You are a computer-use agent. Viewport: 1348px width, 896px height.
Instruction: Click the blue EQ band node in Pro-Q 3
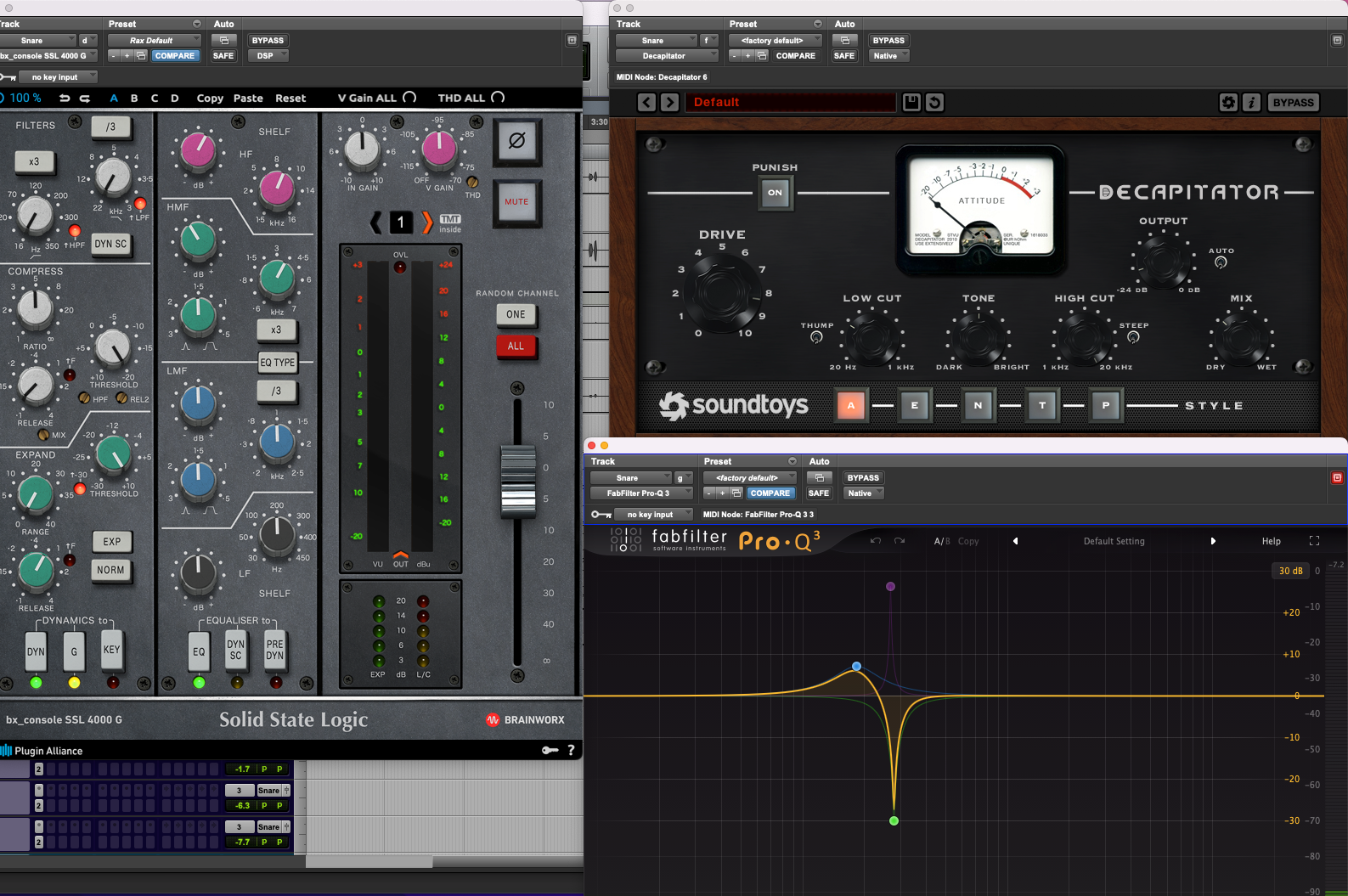point(856,667)
